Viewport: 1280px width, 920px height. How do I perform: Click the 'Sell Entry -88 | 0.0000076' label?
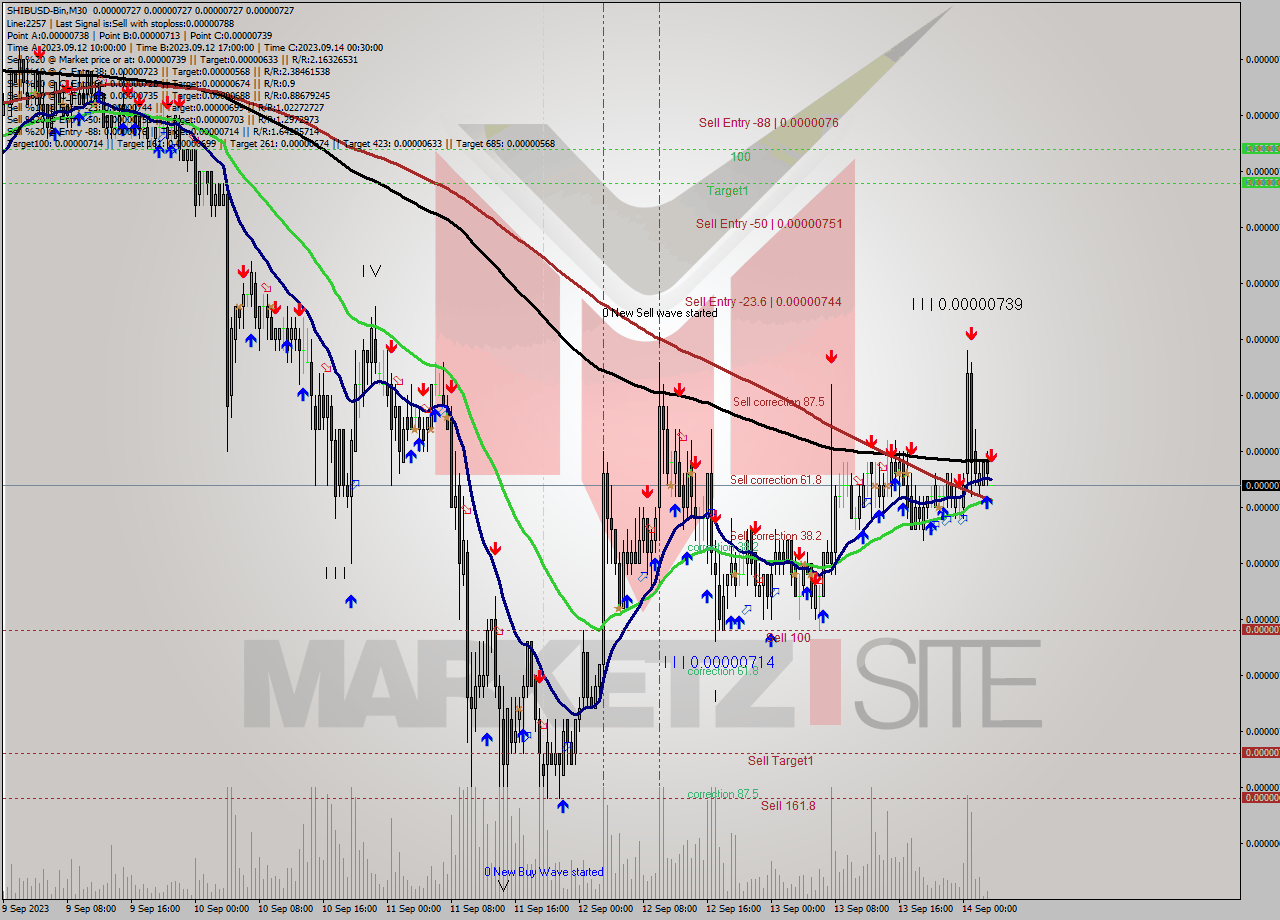(768, 123)
